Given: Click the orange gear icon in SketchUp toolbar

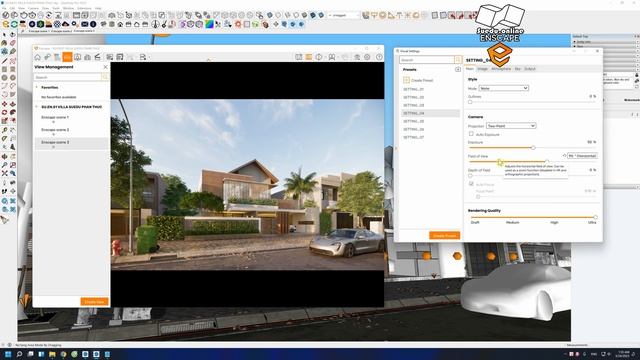Looking at the screenshot, I should tap(238, 24).
